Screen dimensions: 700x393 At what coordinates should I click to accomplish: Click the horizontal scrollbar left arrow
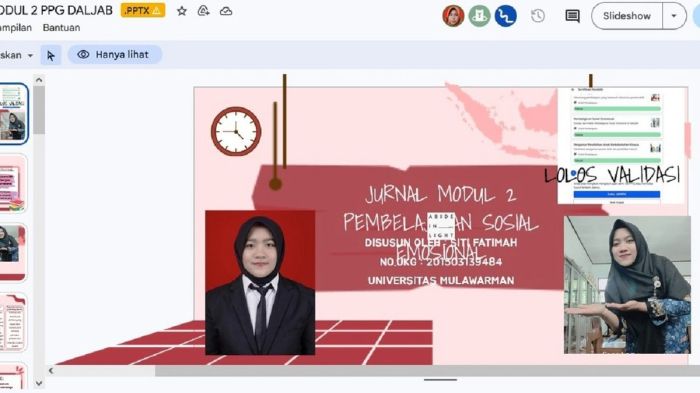[51, 371]
